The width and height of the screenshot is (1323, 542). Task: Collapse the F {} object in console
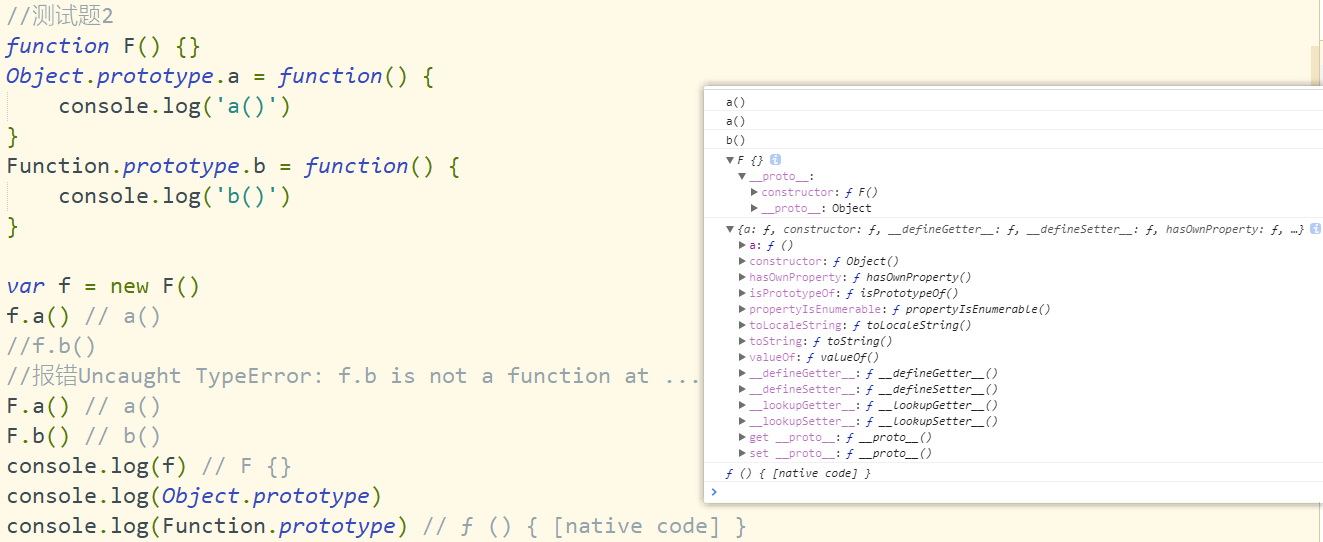(730, 160)
